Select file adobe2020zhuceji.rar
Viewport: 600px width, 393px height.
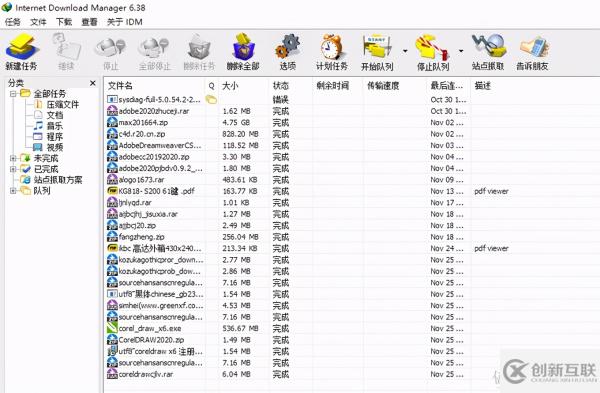click(x=154, y=111)
